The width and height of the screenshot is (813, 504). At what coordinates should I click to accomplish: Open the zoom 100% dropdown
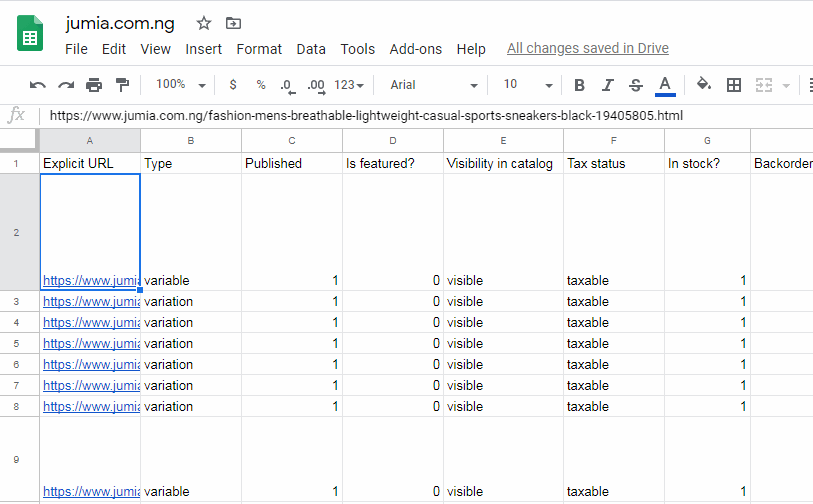coord(180,85)
